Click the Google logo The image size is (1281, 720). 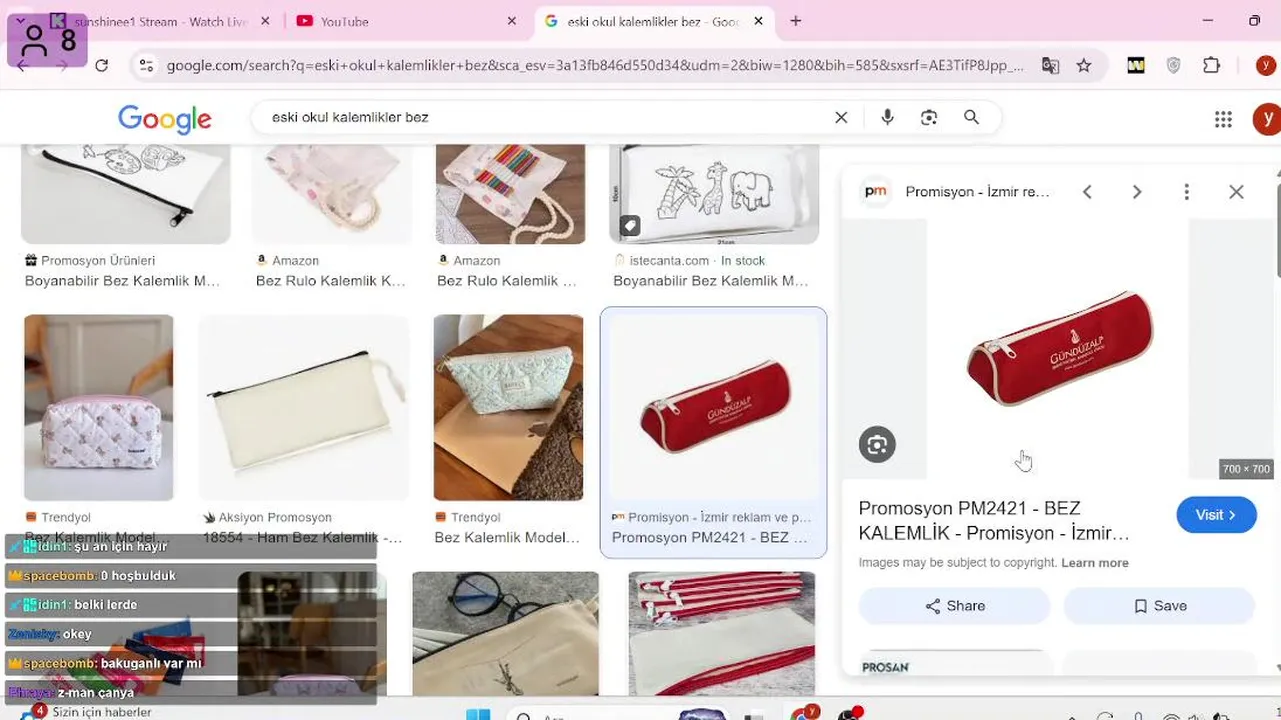(165, 119)
